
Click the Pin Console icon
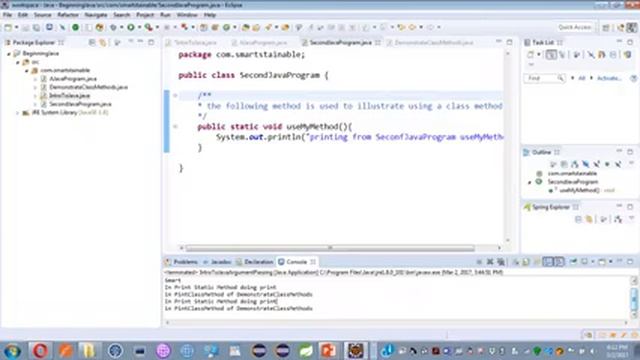click(573, 262)
